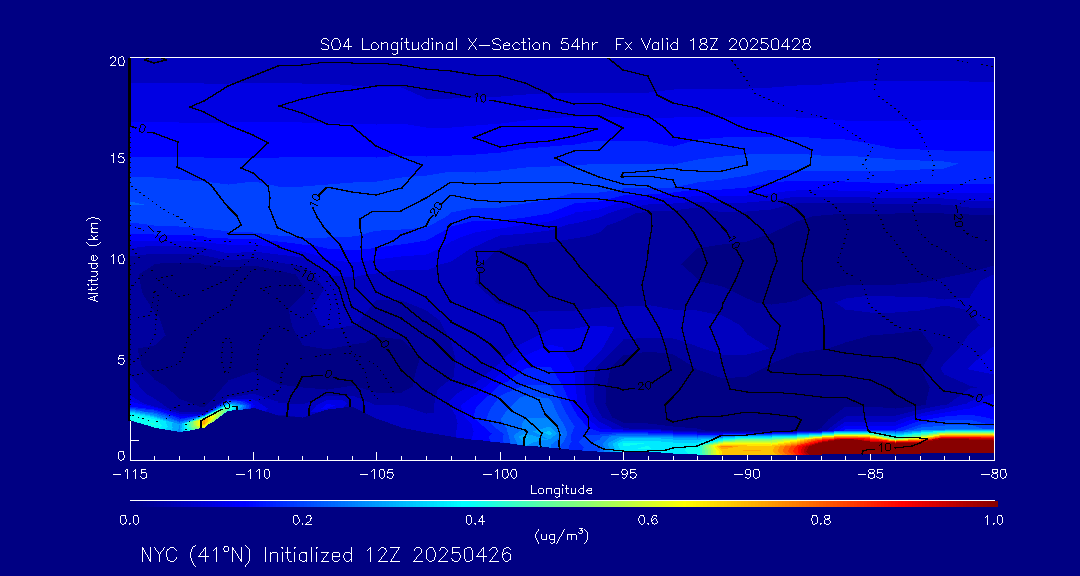
Task: Click the altitude tick label '20'
Action: click(117, 61)
